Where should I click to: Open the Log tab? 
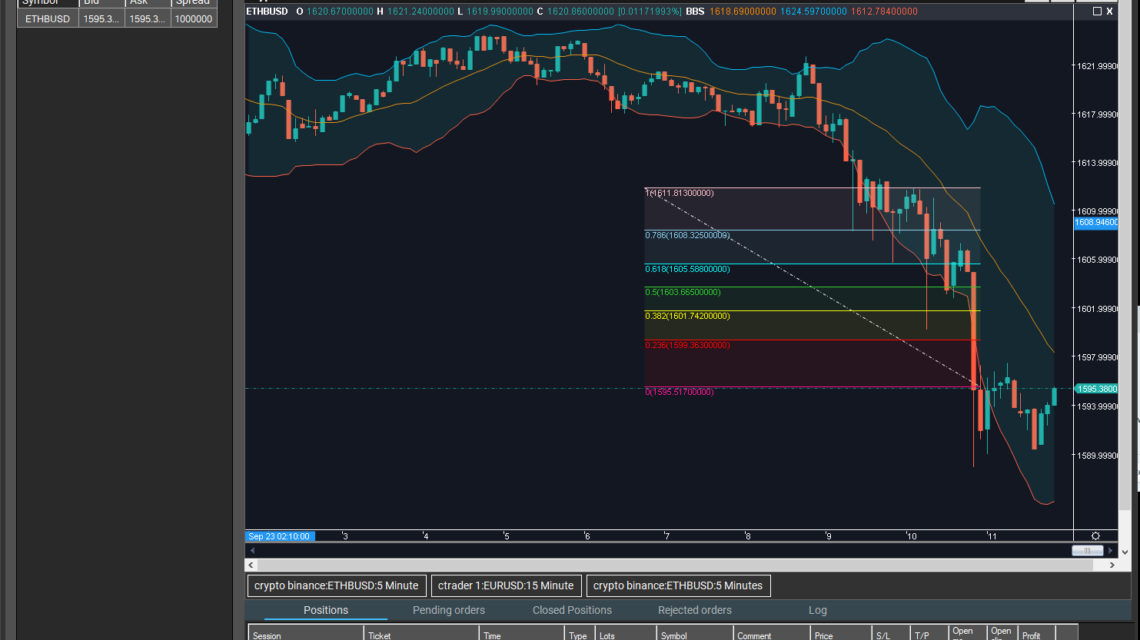coord(817,610)
